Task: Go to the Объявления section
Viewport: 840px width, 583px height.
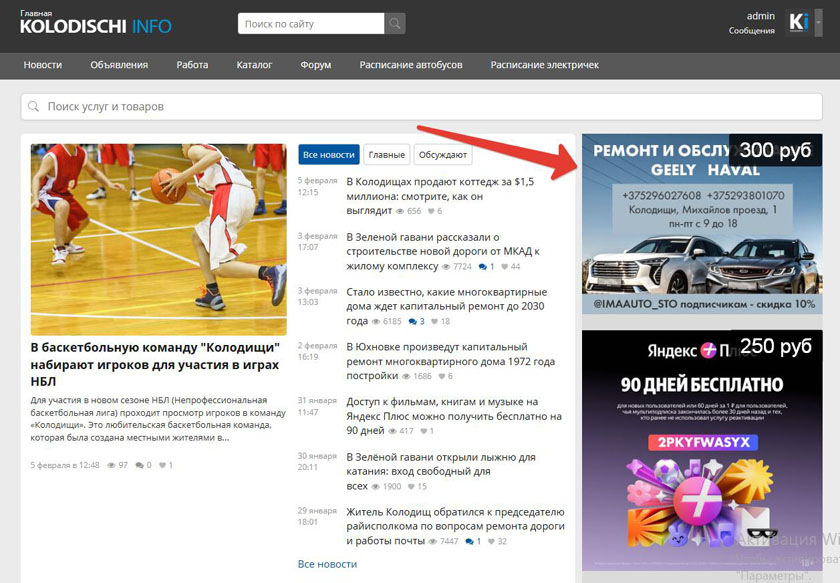Action: 119,65
